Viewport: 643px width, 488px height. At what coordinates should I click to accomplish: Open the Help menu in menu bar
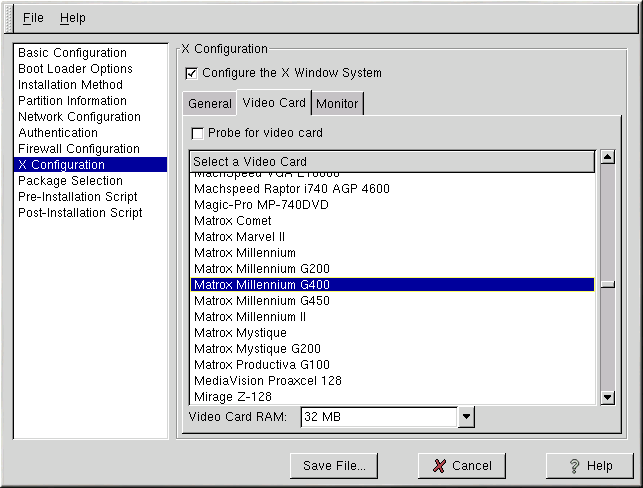(x=72, y=18)
